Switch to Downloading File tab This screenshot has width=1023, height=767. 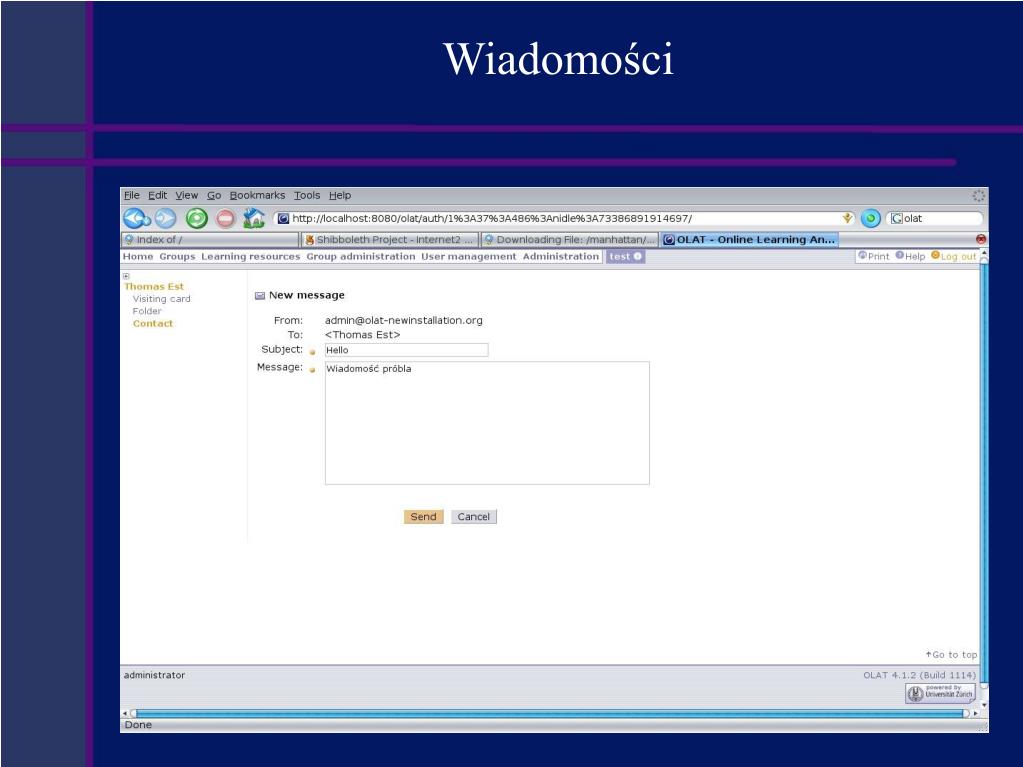(x=569, y=239)
